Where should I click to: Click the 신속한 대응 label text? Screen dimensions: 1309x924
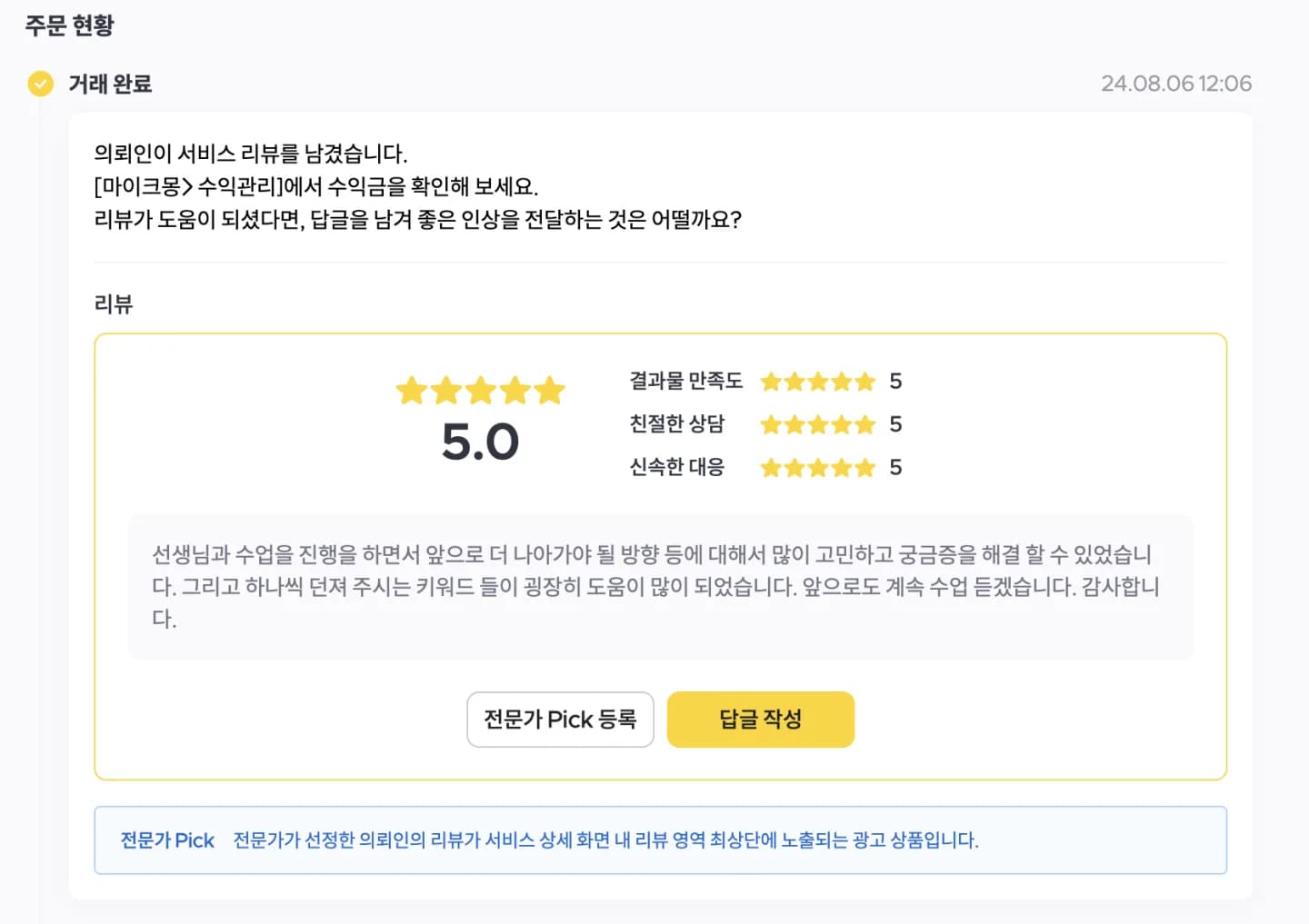point(677,467)
